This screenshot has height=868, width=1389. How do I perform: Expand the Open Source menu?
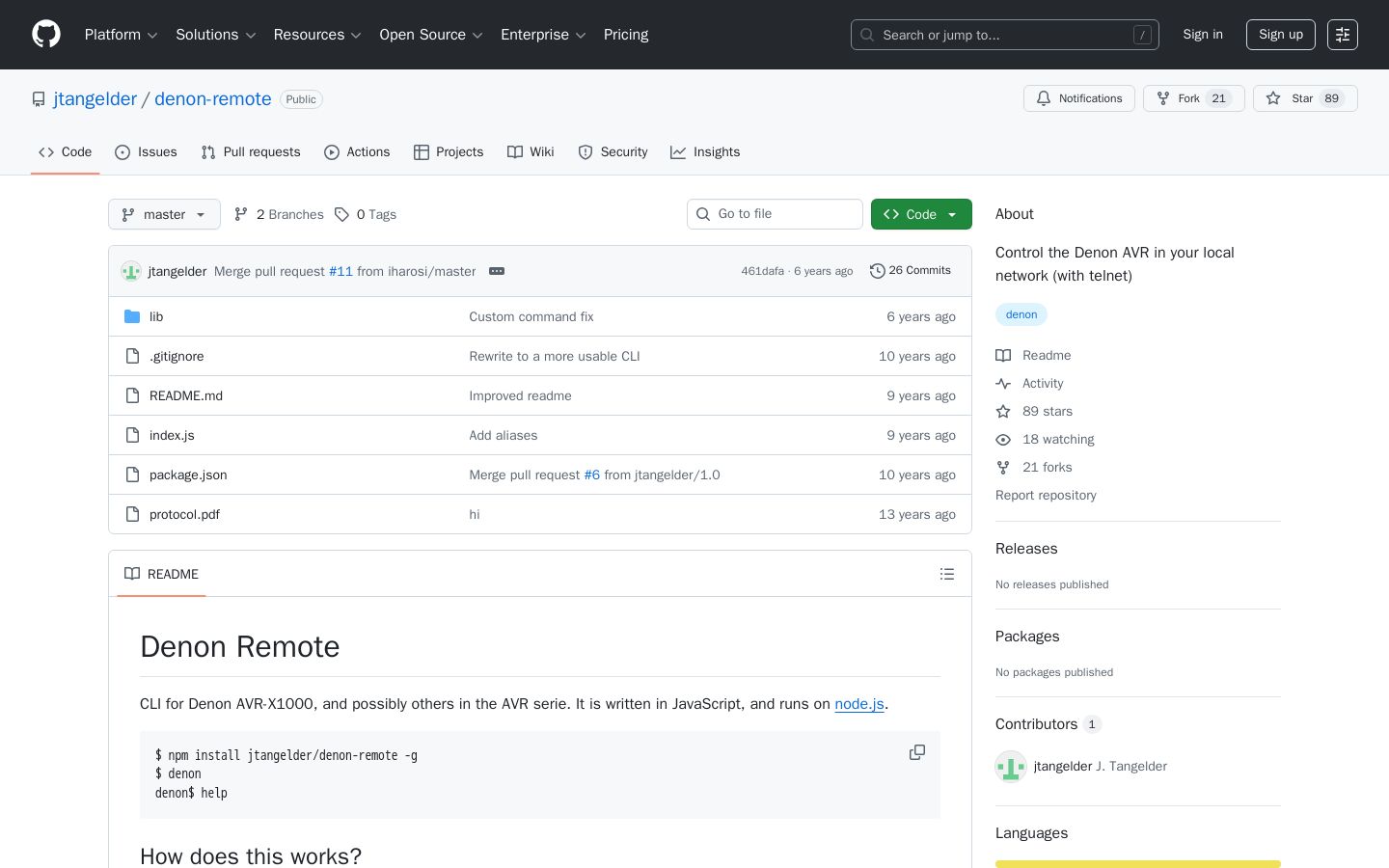pyautogui.click(x=431, y=35)
